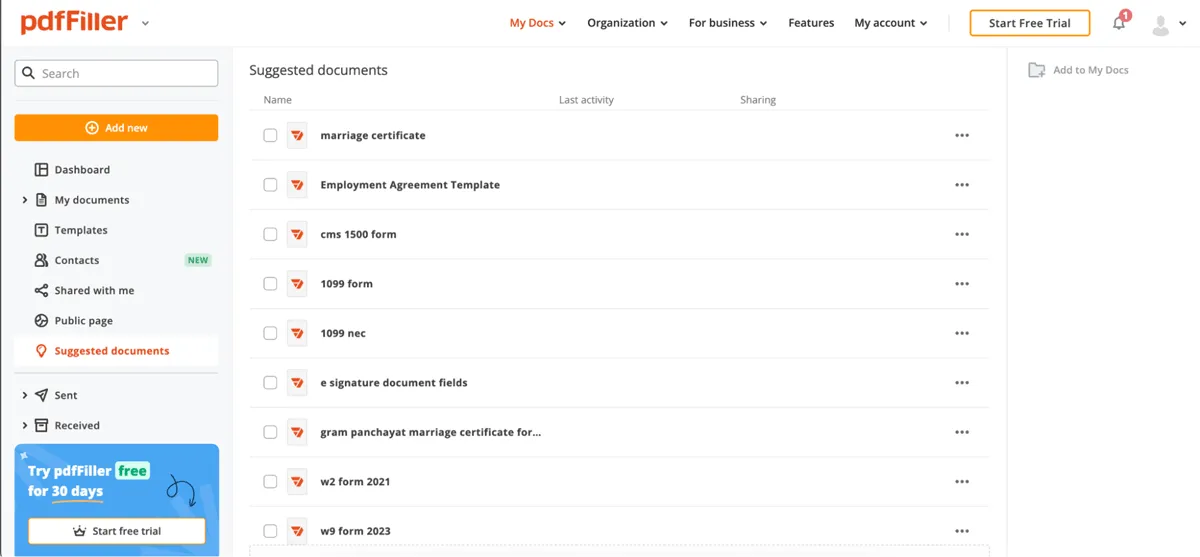Sort by the Last activity column header
Viewport: 1200px width, 557px height.
coord(586,100)
